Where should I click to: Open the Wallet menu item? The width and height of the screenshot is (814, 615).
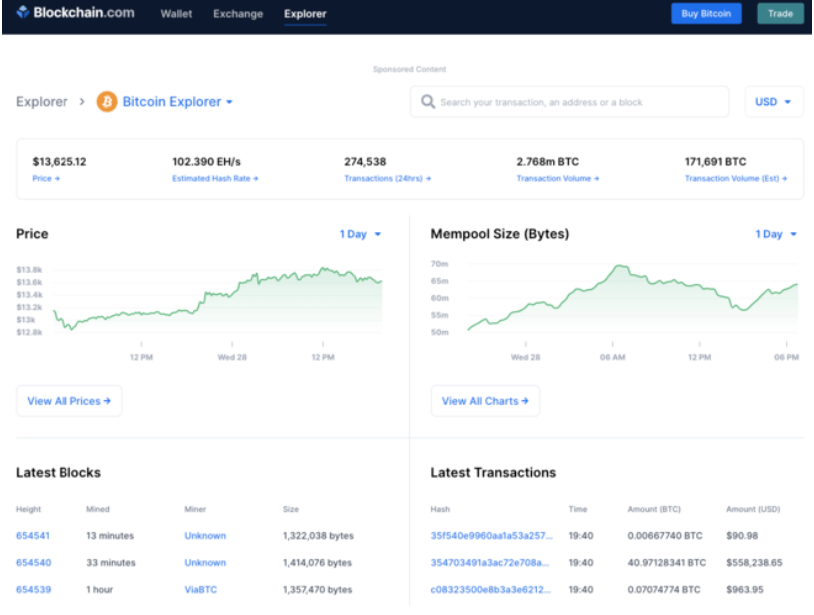177,14
